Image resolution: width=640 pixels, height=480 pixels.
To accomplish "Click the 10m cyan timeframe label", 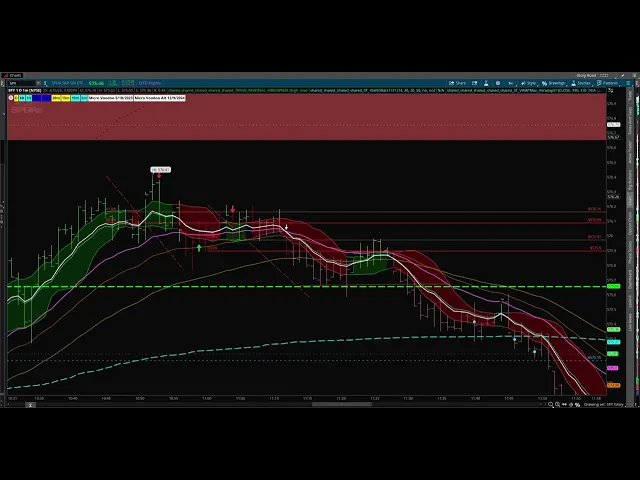I will click(76, 98).
